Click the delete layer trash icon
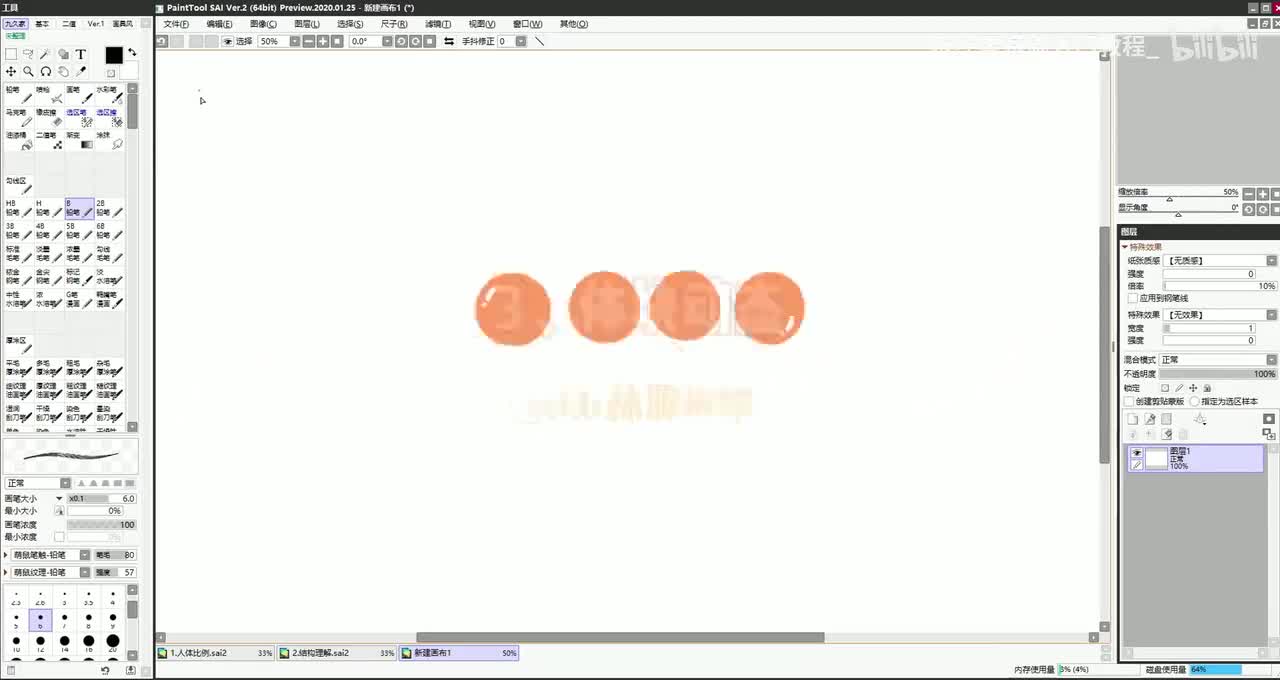 tap(1183, 435)
